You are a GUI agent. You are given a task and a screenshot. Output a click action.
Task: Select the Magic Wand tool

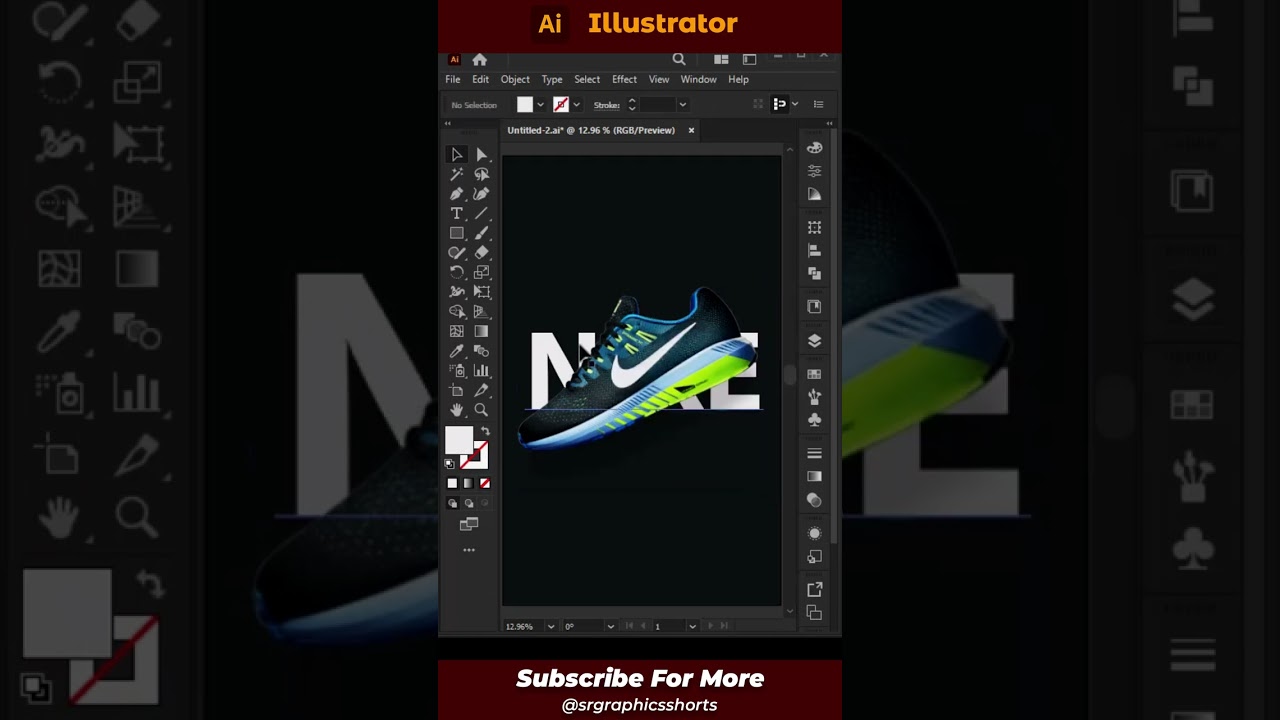tap(457, 174)
